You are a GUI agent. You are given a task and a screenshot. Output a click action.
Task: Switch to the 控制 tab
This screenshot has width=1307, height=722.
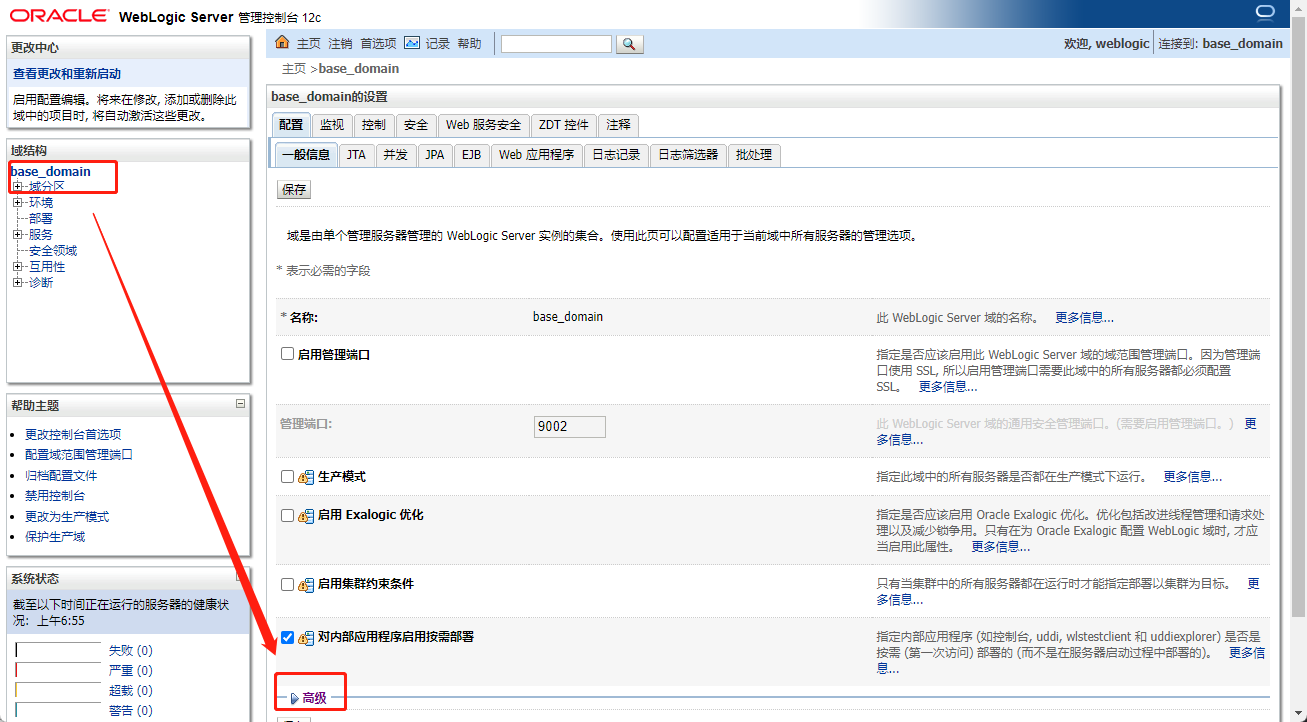374,125
